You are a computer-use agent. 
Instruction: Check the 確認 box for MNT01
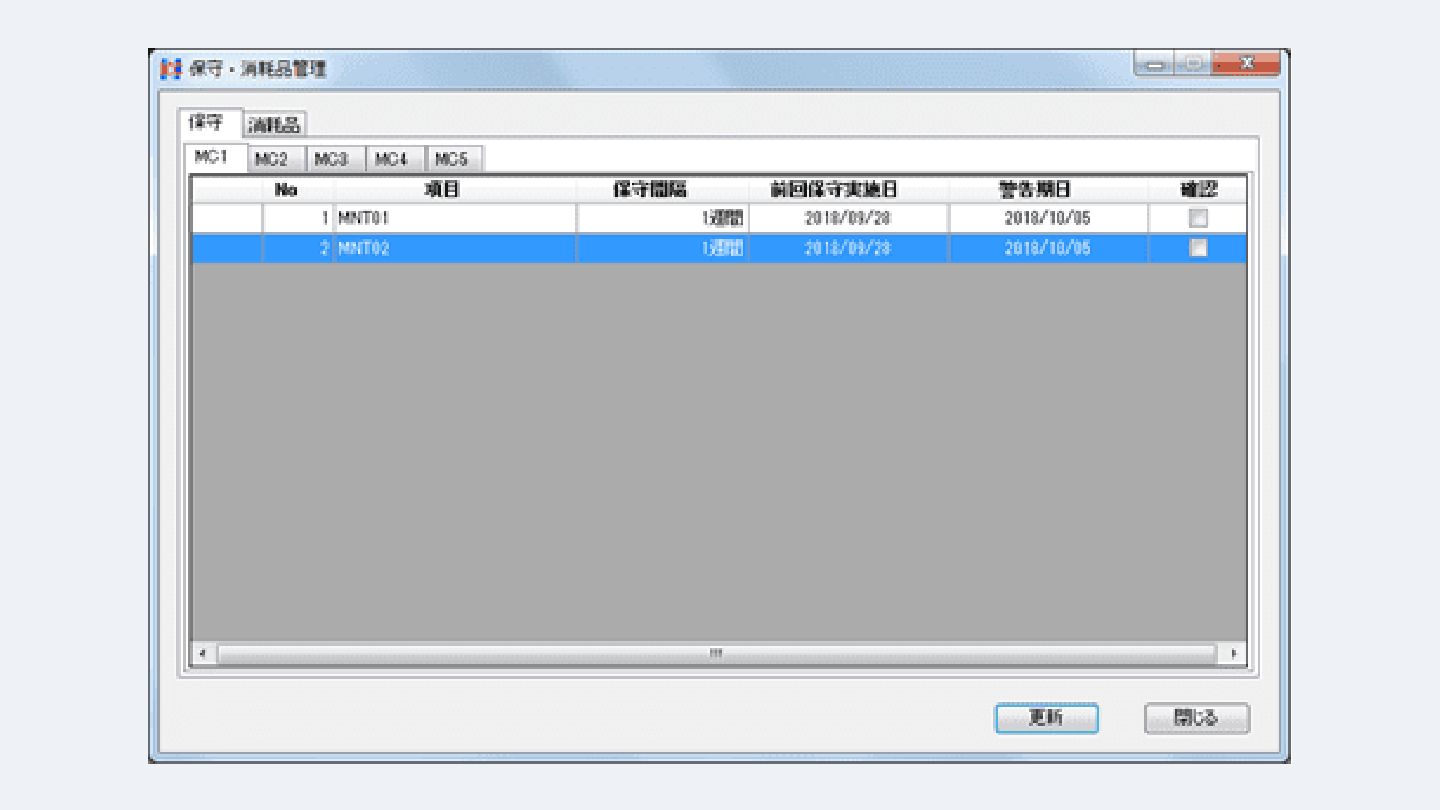pyautogui.click(x=1197, y=218)
